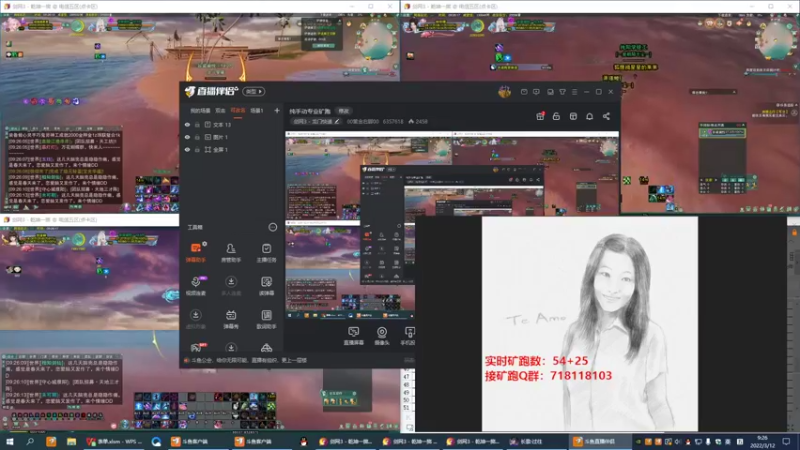The width and height of the screenshot is (800, 450).
Task: Click the first message icon after the avatar
Action: [524, 92]
